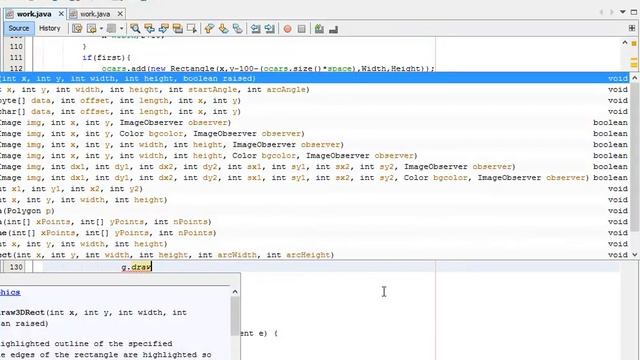This screenshot has height=360, width=640.
Task: Select the first work.java tab
Action: [x=34, y=14]
